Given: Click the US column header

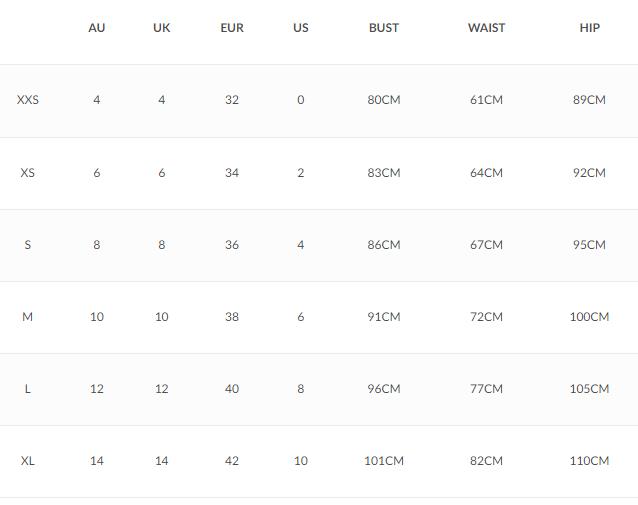Looking at the screenshot, I should click(x=301, y=28).
